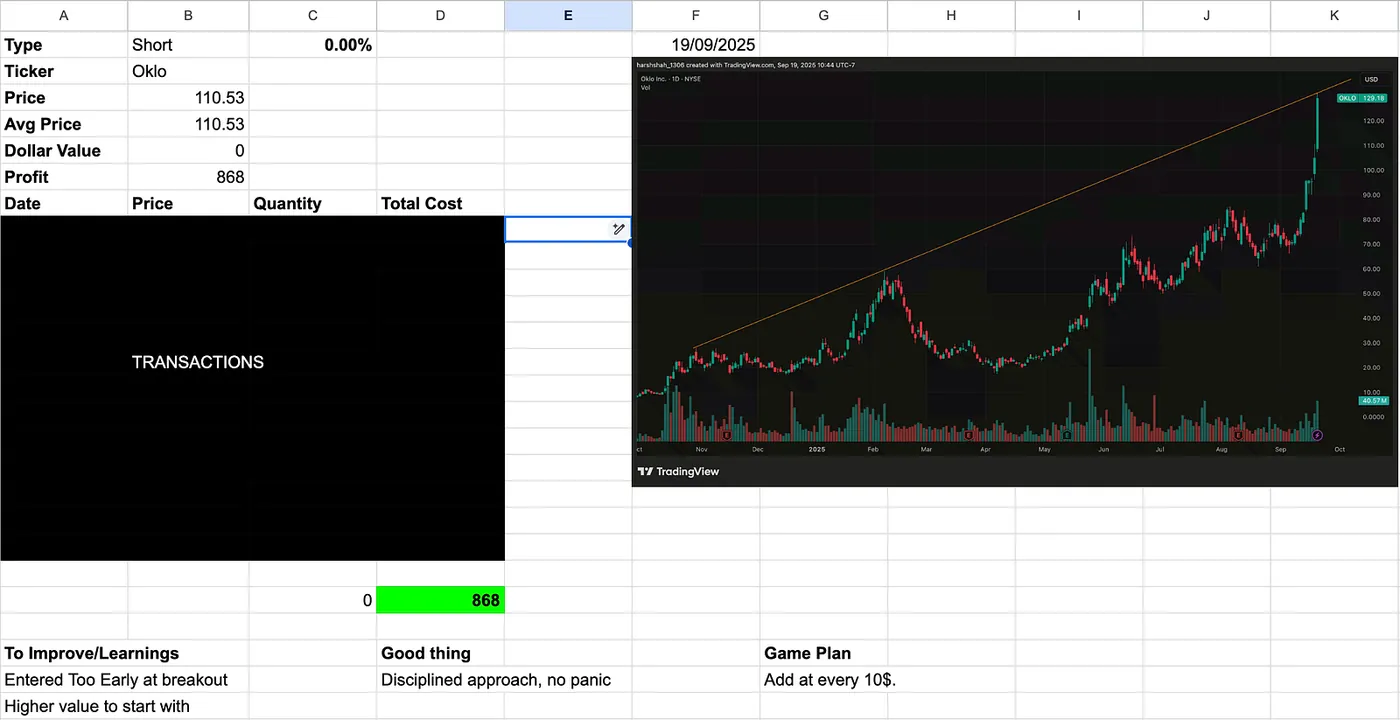Select column C header
Screen dimensions: 1400x720
(313, 15)
